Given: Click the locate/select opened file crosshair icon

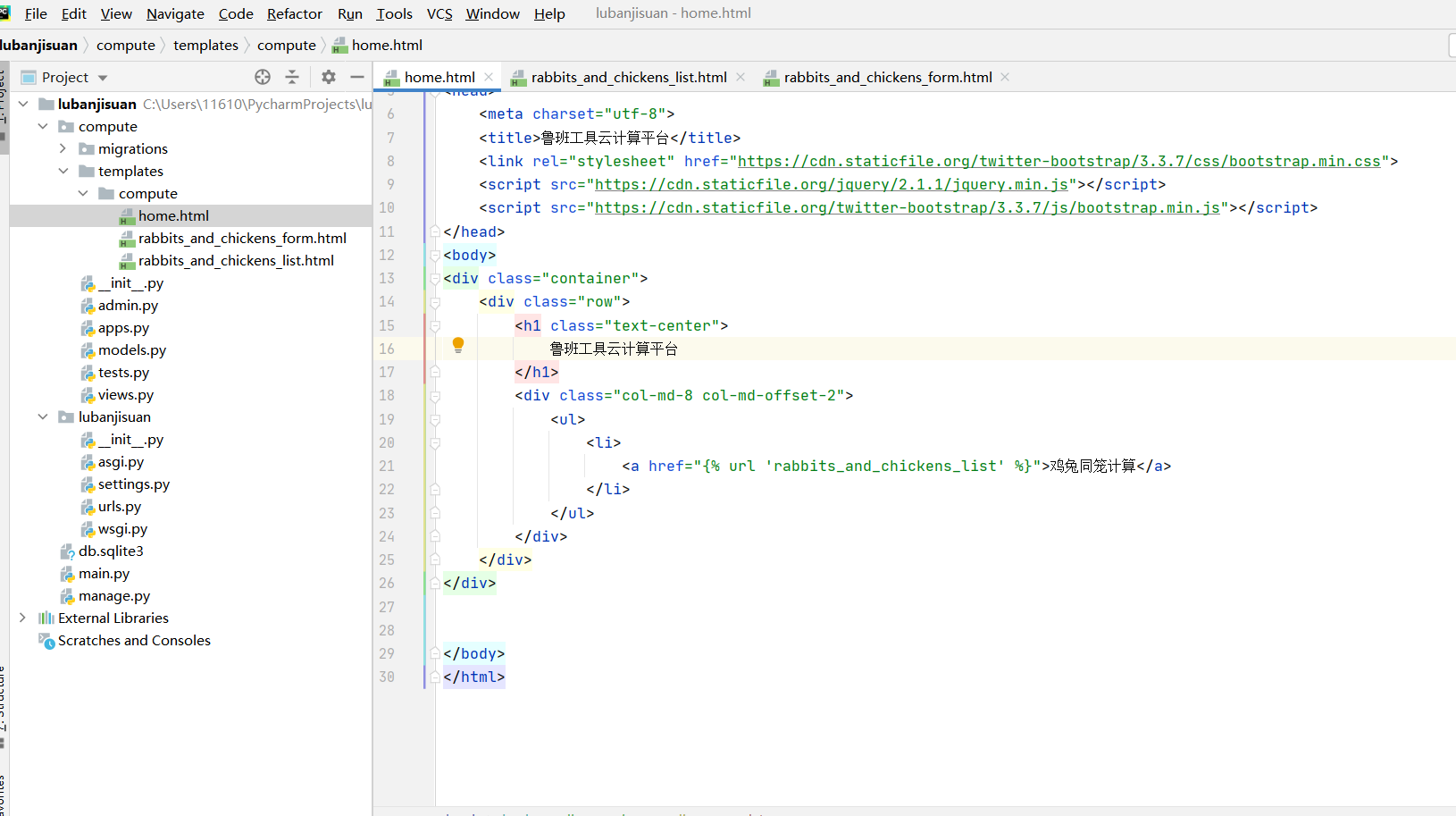Looking at the screenshot, I should 262,77.
